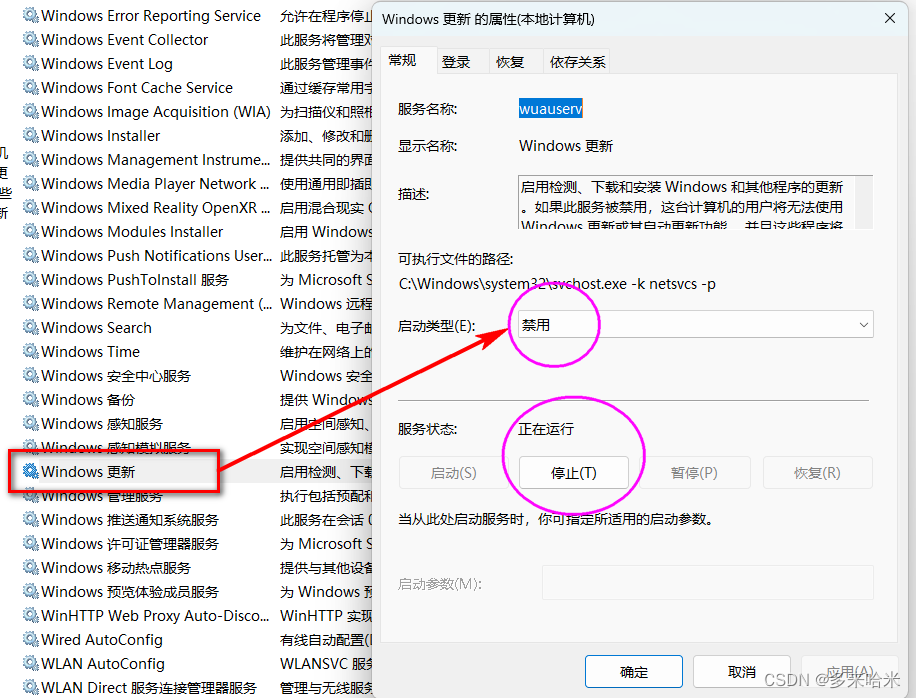Screen dimensions: 916x698
Task: Click Windows 备份 service gear icon
Action: (x=30, y=398)
